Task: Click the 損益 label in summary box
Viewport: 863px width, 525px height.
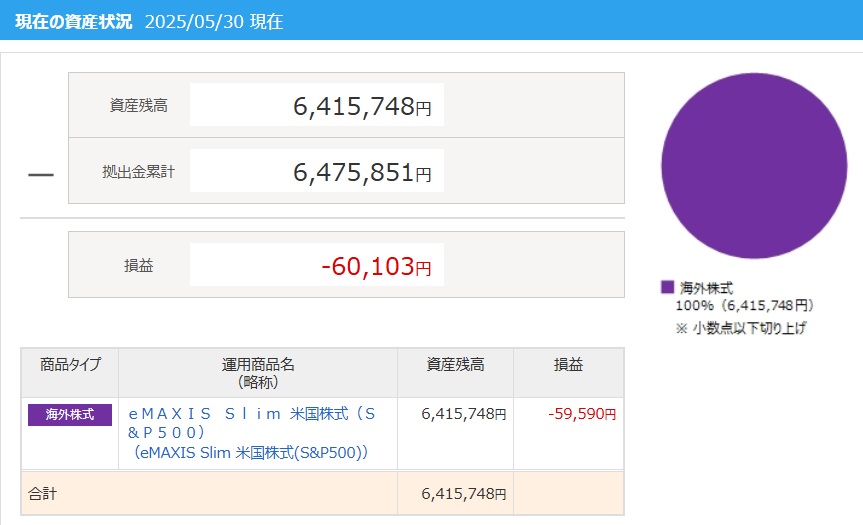Action: click(x=138, y=266)
